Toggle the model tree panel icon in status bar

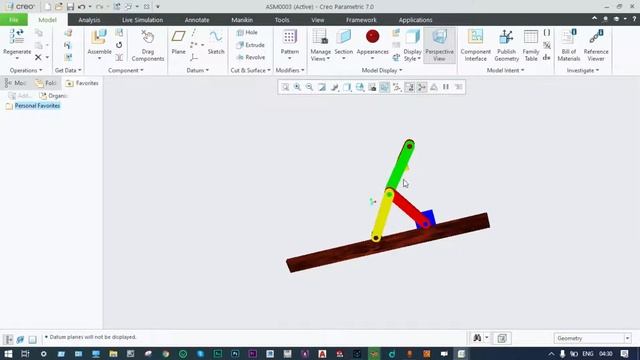tap(8, 339)
